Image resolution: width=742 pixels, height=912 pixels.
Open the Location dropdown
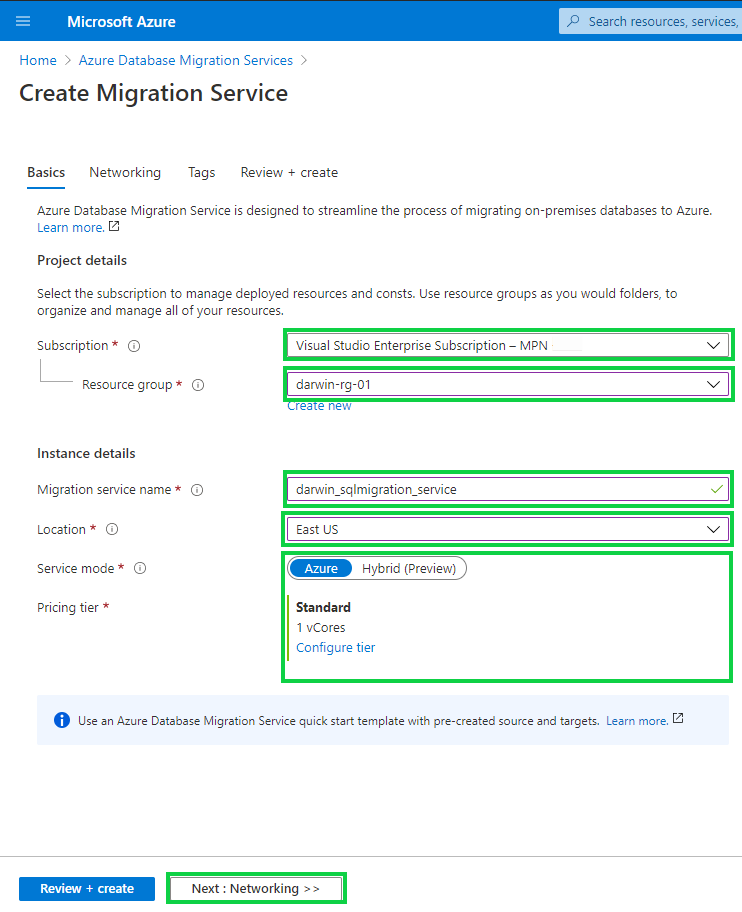(x=508, y=529)
